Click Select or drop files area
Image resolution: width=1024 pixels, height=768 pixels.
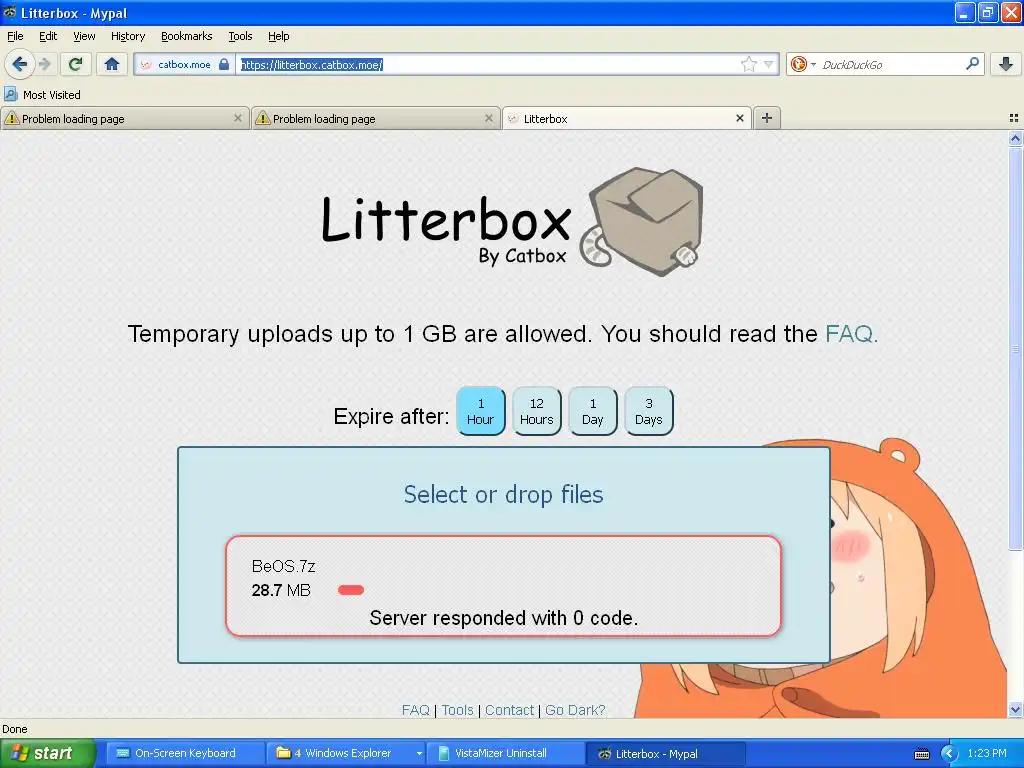(x=504, y=494)
